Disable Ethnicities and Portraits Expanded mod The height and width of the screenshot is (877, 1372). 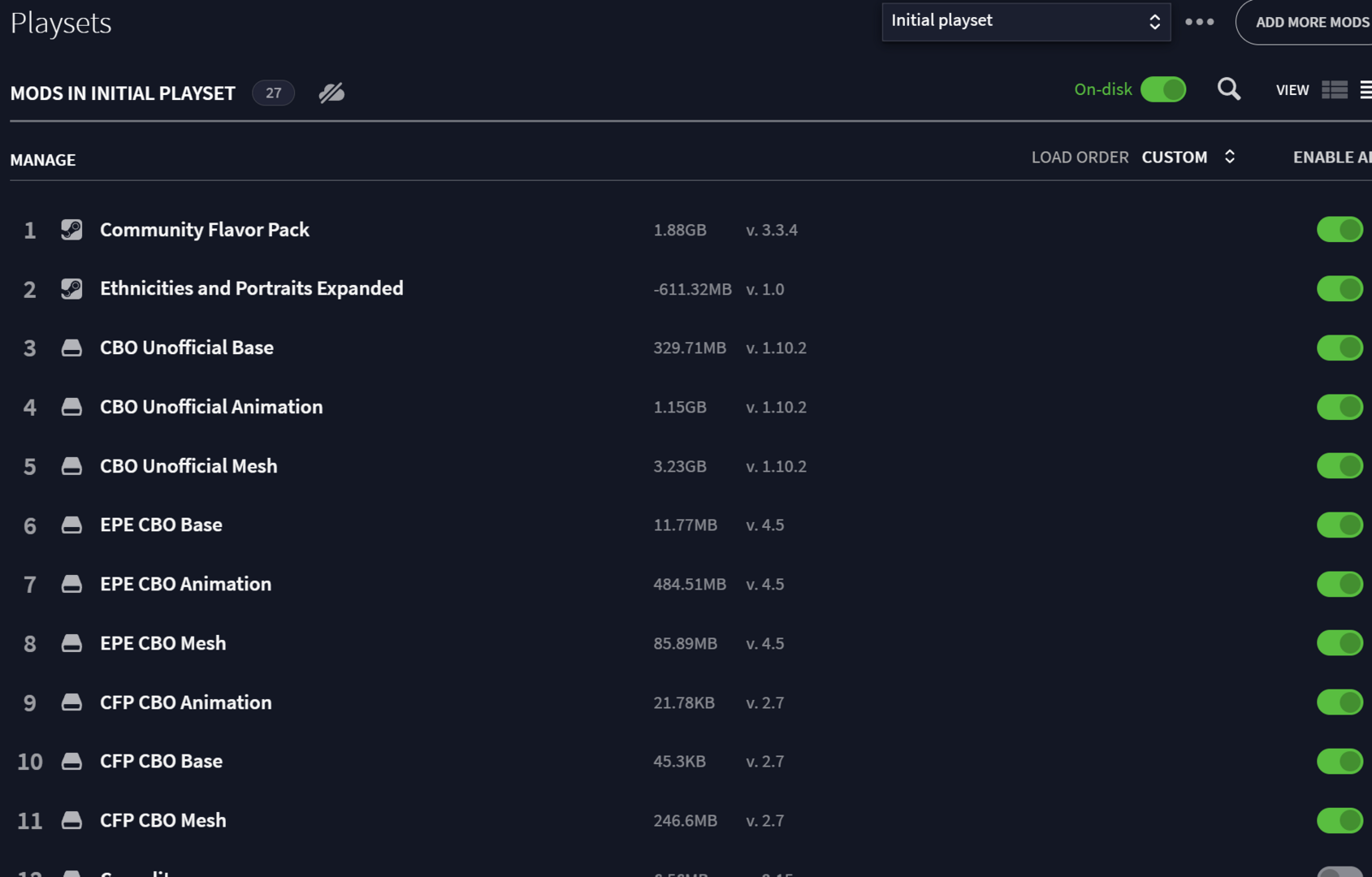1340,288
